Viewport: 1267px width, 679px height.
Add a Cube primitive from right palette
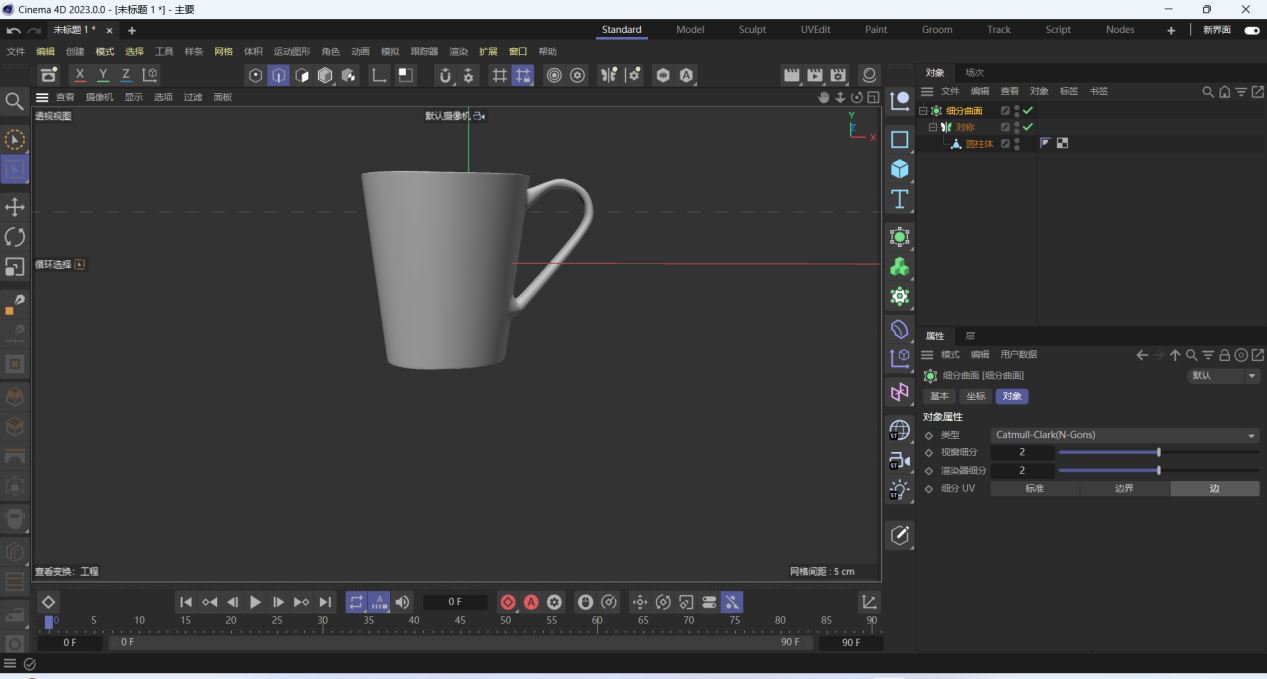point(900,169)
